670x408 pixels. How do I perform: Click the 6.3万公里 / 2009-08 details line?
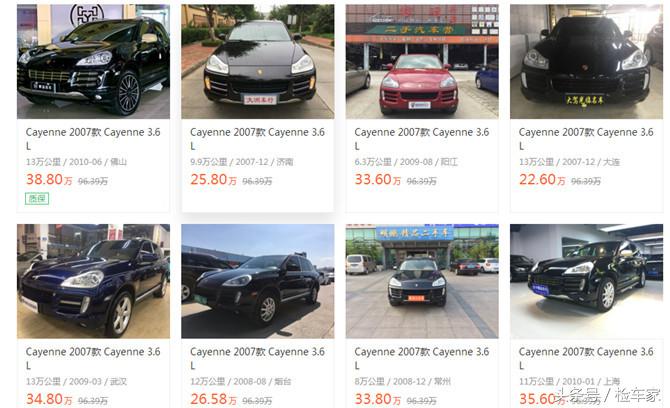pyautogui.click(x=406, y=162)
